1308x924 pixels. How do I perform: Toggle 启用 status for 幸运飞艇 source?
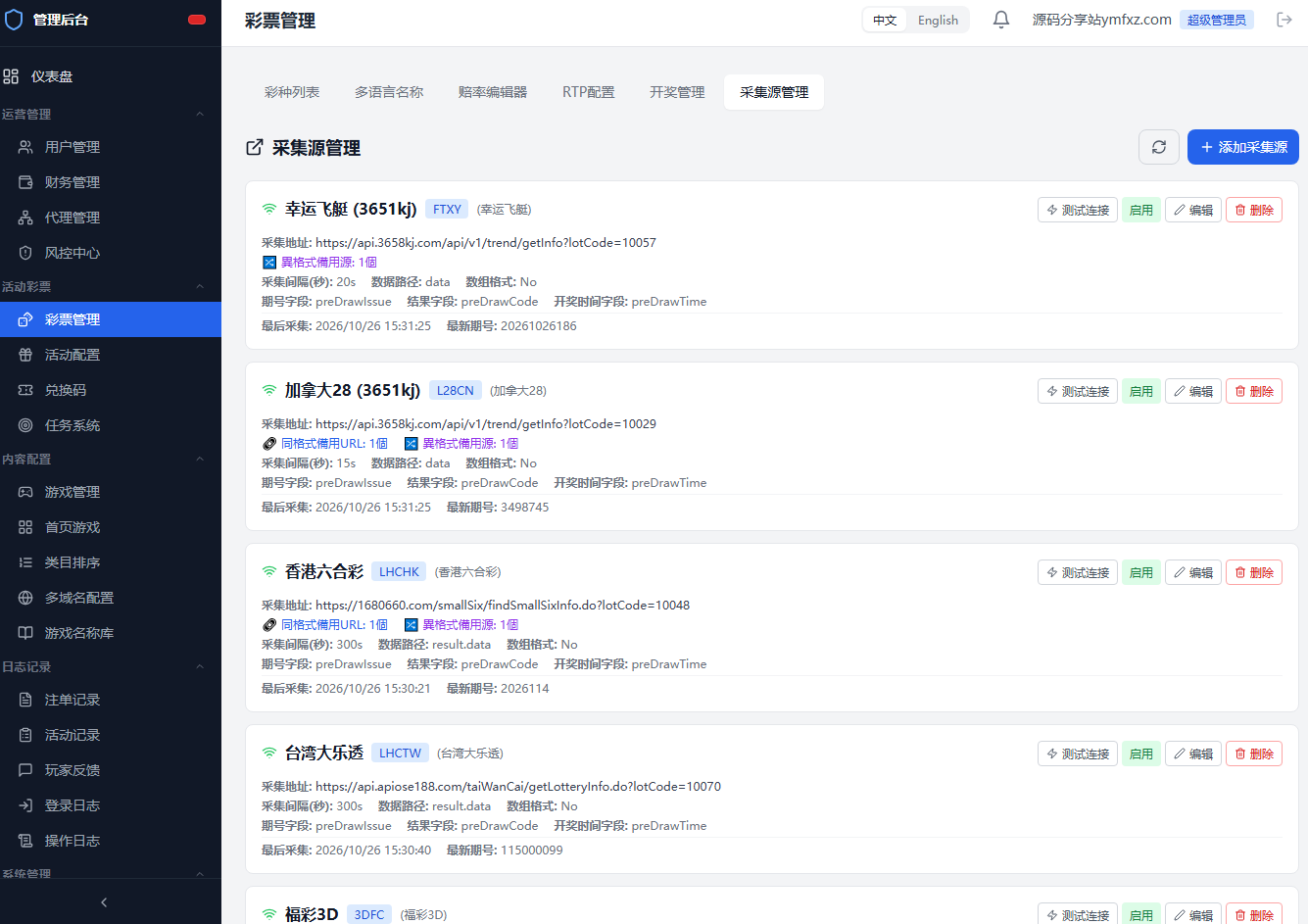[1141, 210]
